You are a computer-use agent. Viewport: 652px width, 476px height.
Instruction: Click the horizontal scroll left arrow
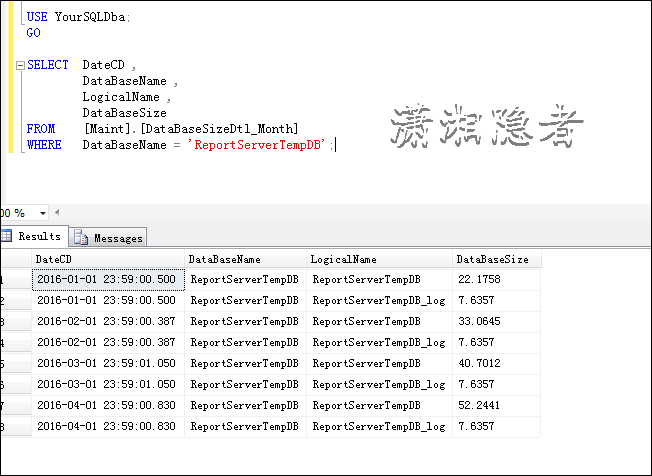[57, 212]
